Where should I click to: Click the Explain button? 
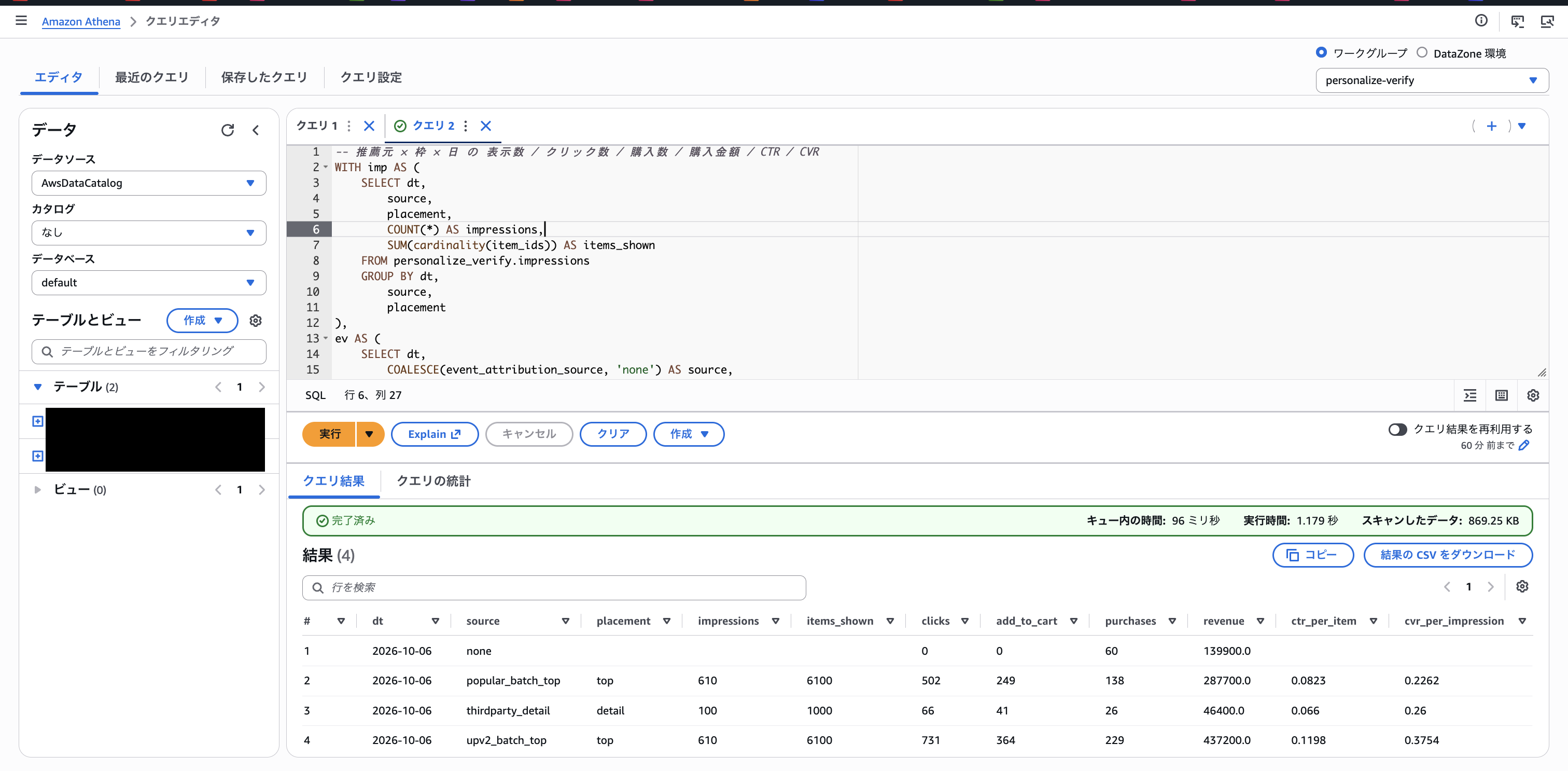click(x=434, y=434)
